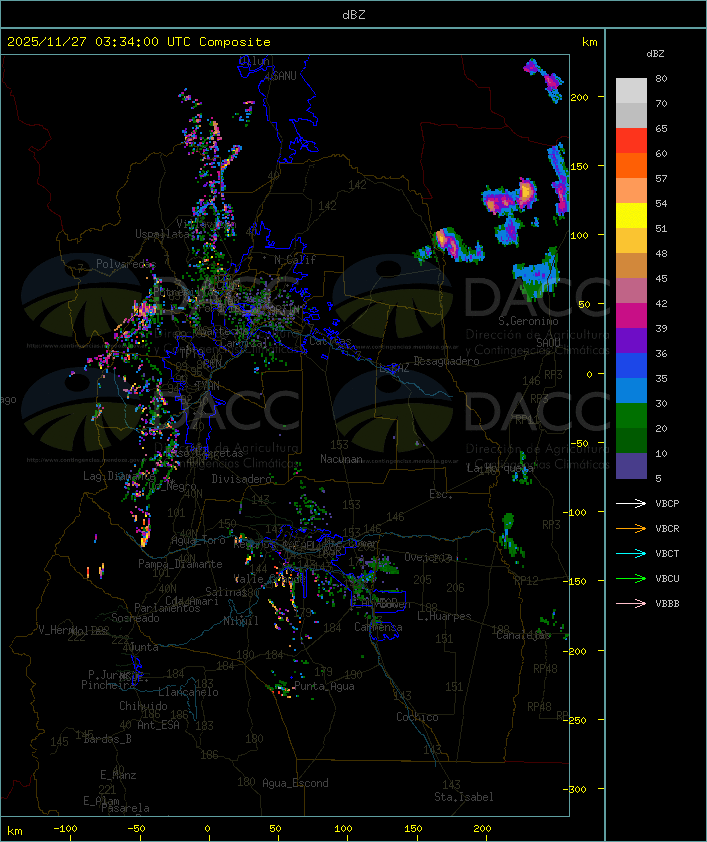Image resolution: width=707 pixels, height=842 pixels.
Task: Click the -300 tick on the right axis
Action: 574,789
